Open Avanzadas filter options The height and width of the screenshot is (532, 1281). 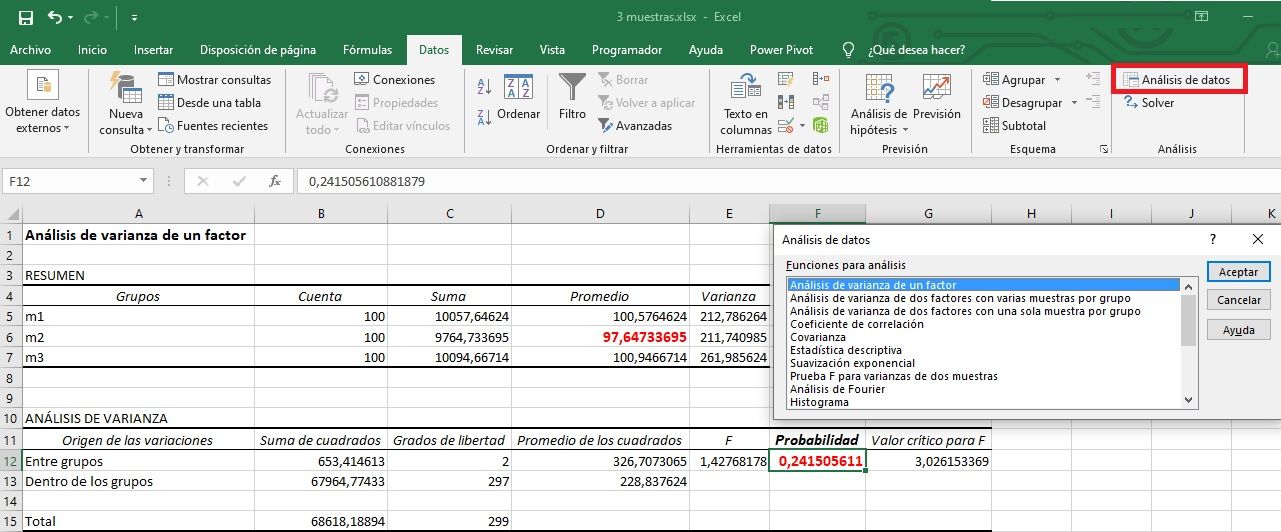point(635,126)
